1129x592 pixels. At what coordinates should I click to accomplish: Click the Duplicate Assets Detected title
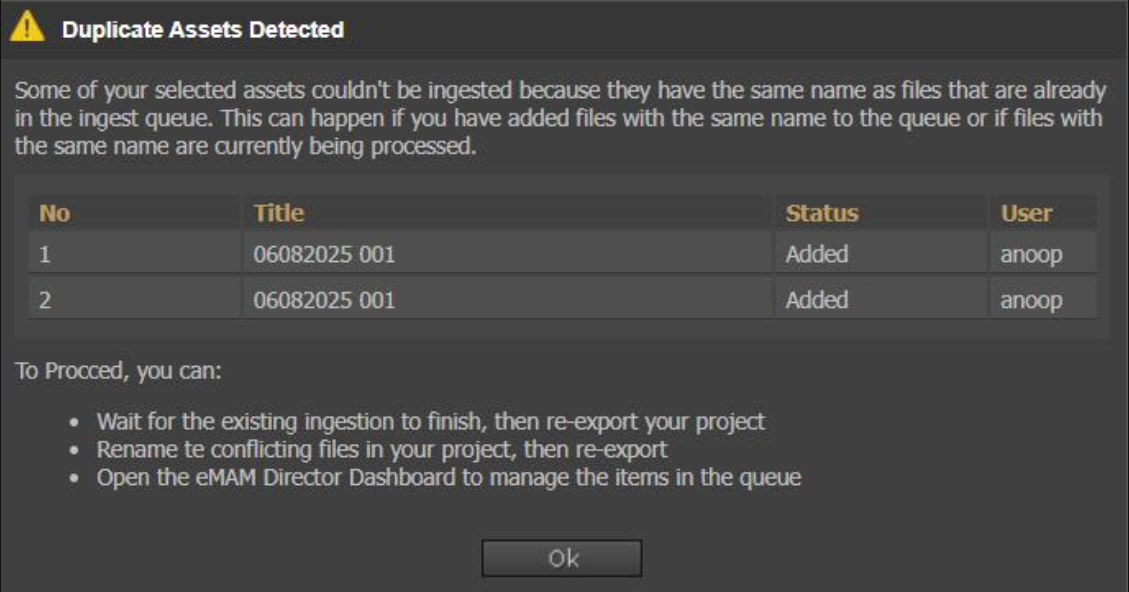203,30
